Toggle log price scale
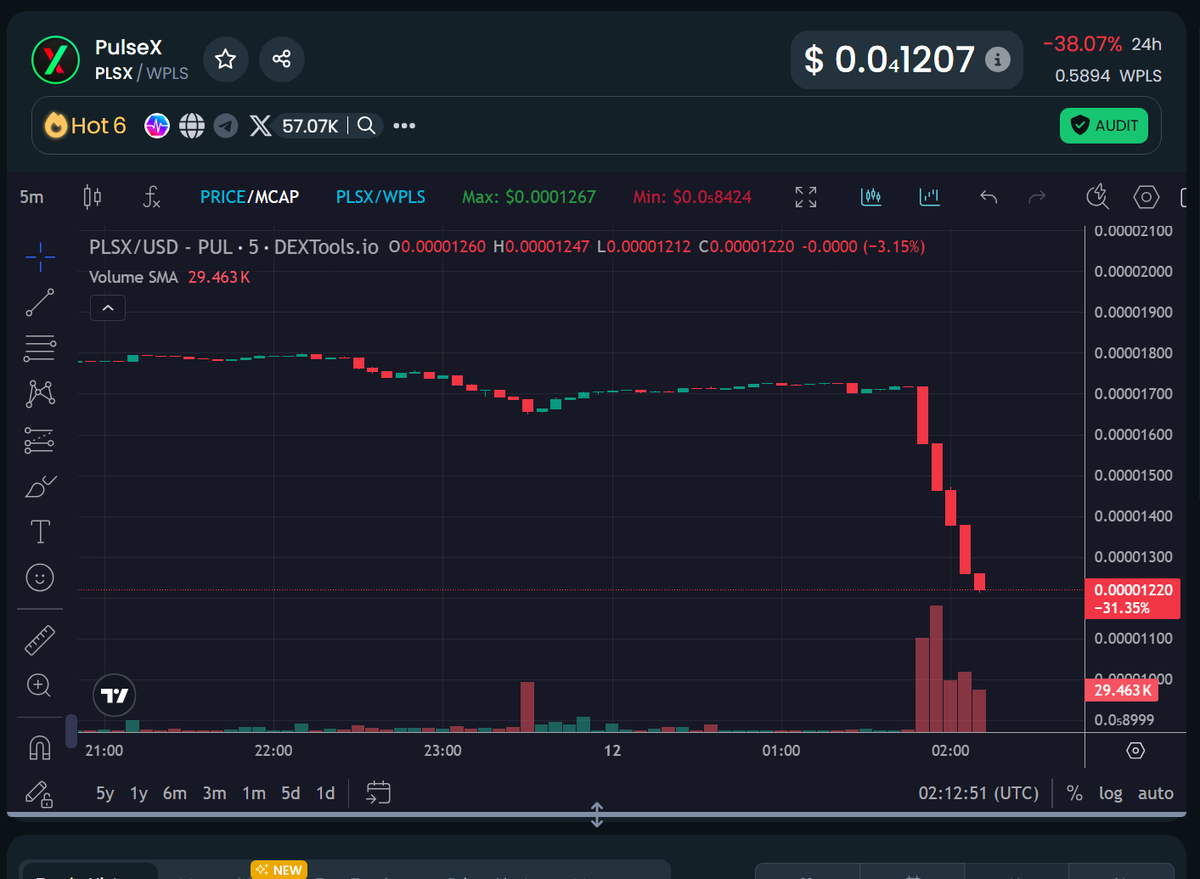Screen dimensions: 1200x879 [x=1110, y=793]
